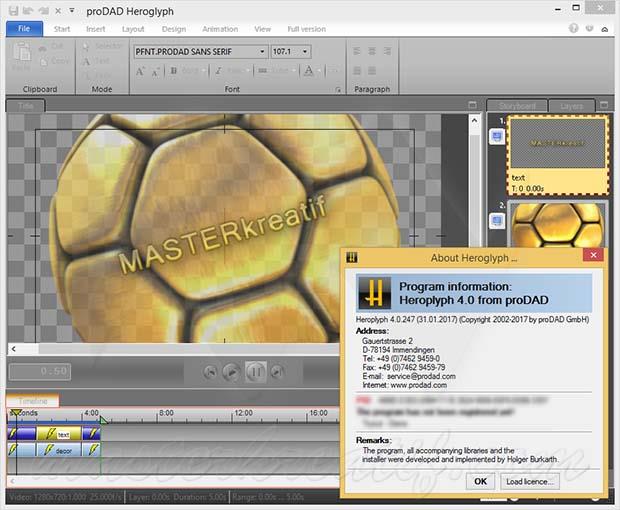This screenshot has width=620, height=510.
Task: Align paragraph right
Action: point(387,51)
